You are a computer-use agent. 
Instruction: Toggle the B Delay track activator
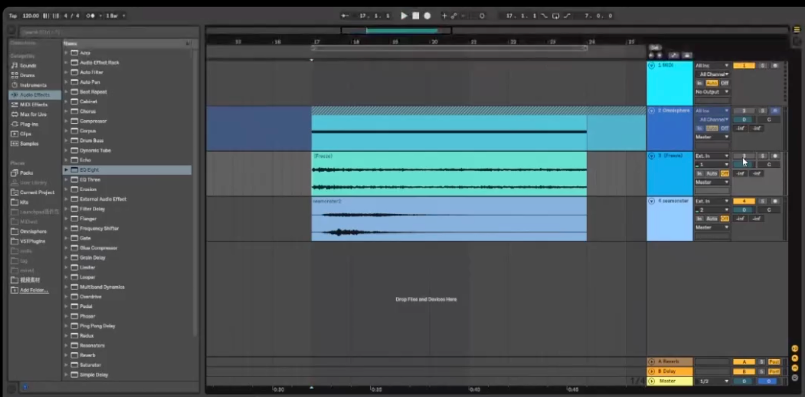coord(744,371)
